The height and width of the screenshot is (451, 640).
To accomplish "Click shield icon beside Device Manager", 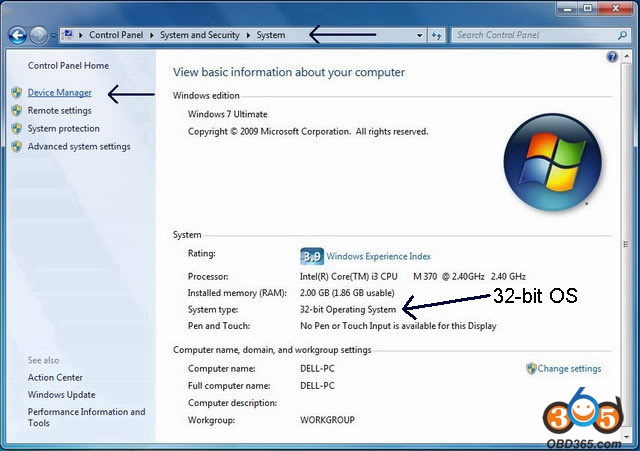I will [x=17, y=93].
